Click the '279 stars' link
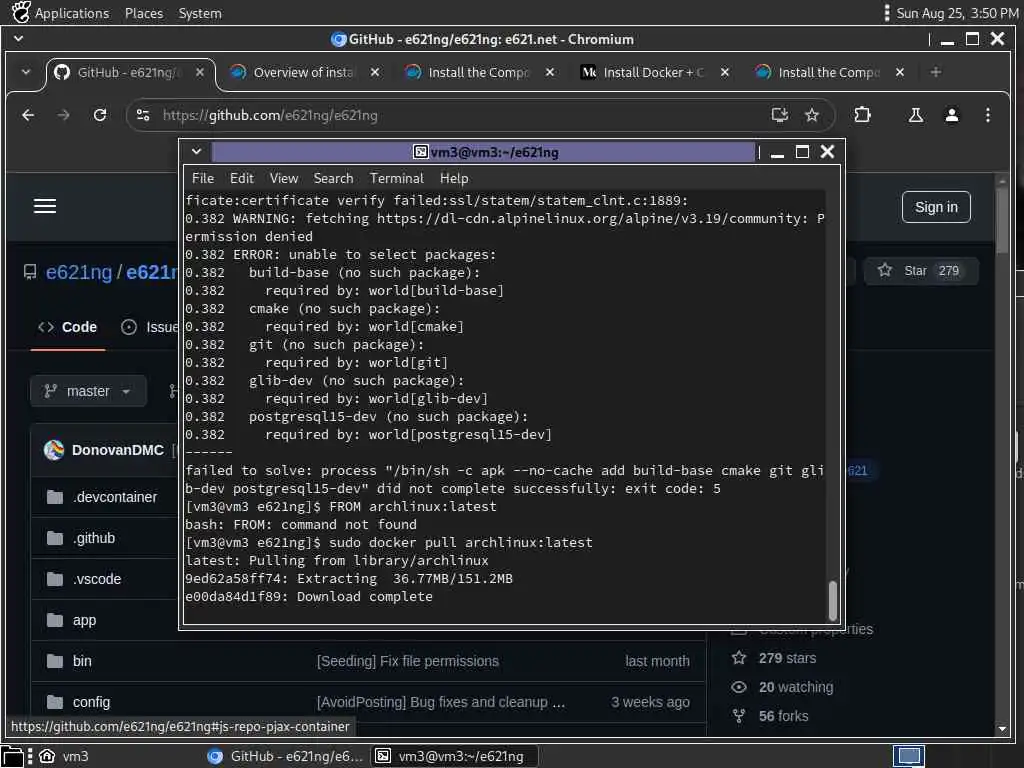The width and height of the screenshot is (1024, 768). click(x=787, y=658)
